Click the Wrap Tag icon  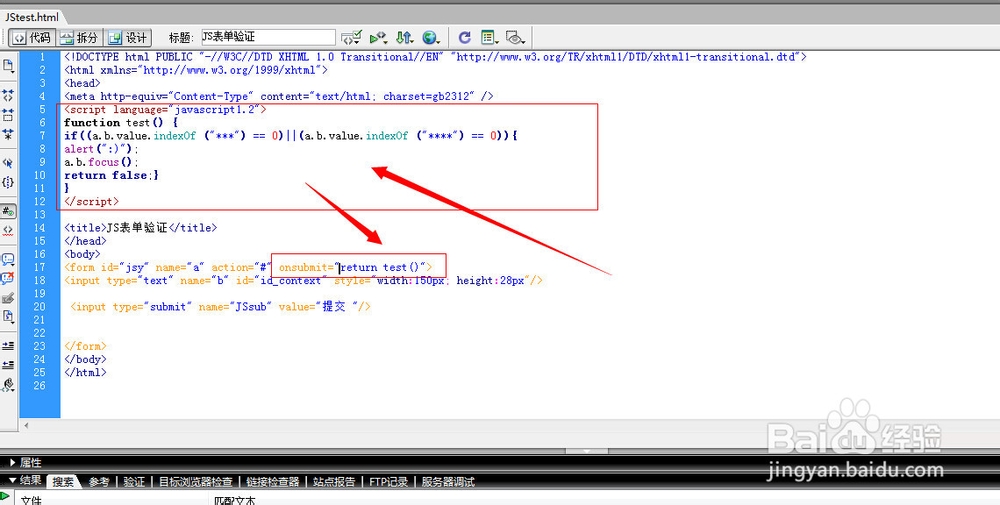tap(8, 298)
